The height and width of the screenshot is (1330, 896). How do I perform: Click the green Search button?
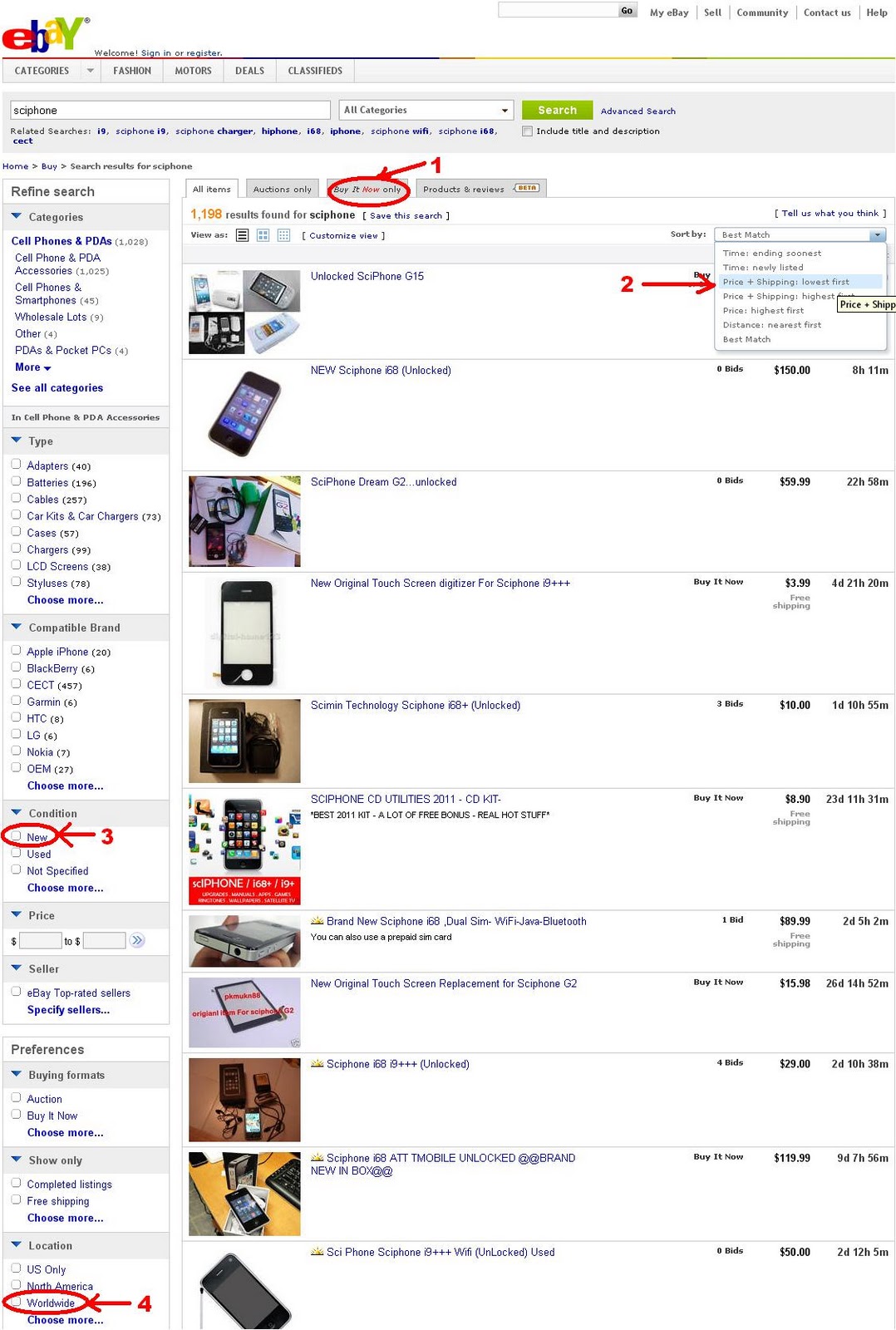click(x=557, y=110)
